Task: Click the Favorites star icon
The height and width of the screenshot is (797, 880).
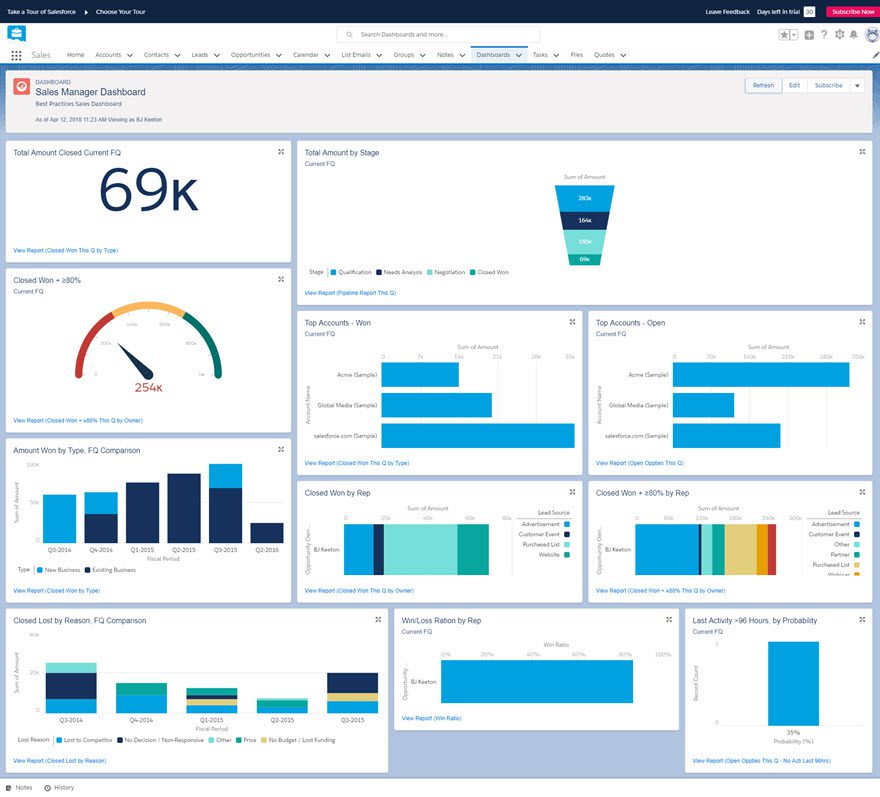Action: click(x=784, y=35)
